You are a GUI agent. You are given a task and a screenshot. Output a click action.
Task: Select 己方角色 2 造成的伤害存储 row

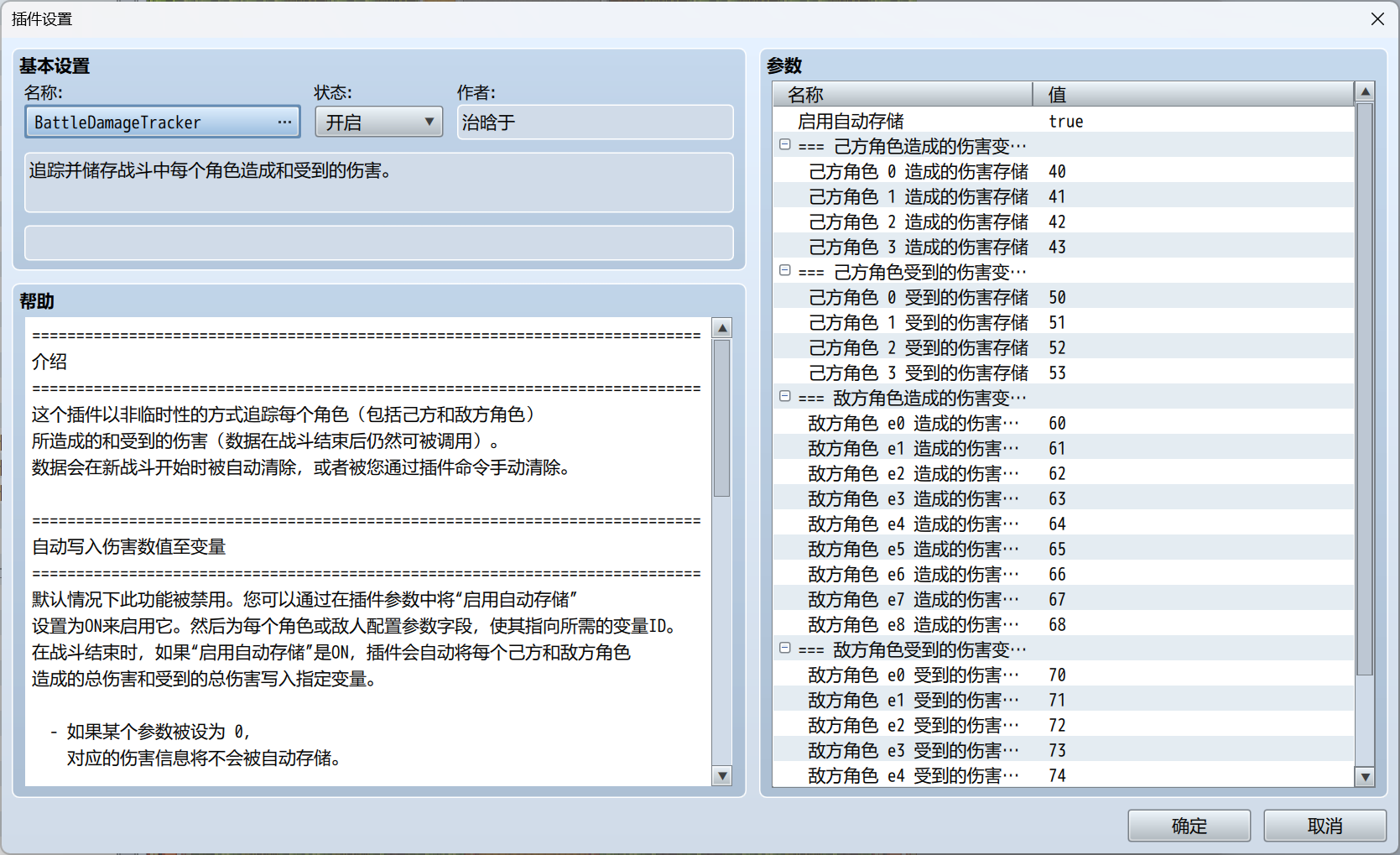(1064, 222)
